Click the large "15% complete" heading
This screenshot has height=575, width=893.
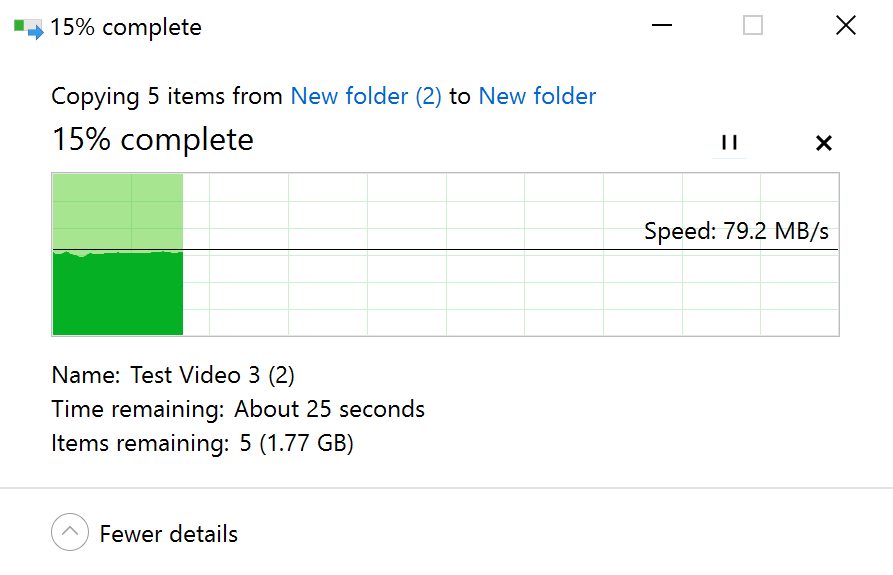click(x=153, y=139)
